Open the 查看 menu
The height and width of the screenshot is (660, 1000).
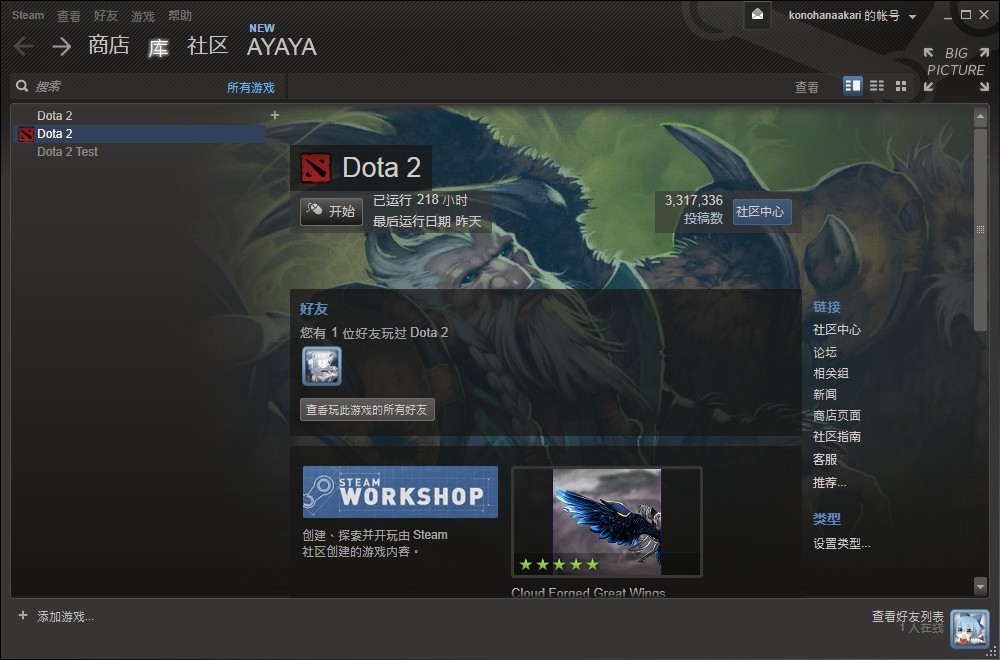pos(69,16)
